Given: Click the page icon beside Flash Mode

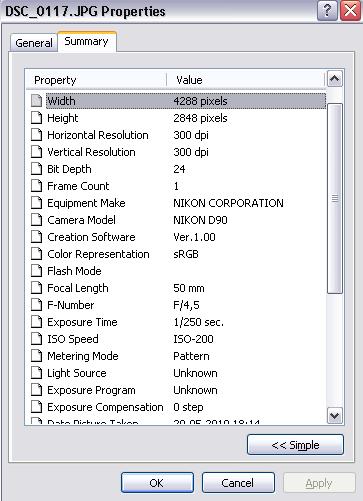Looking at the screenshot, I should tap(37, 271).
